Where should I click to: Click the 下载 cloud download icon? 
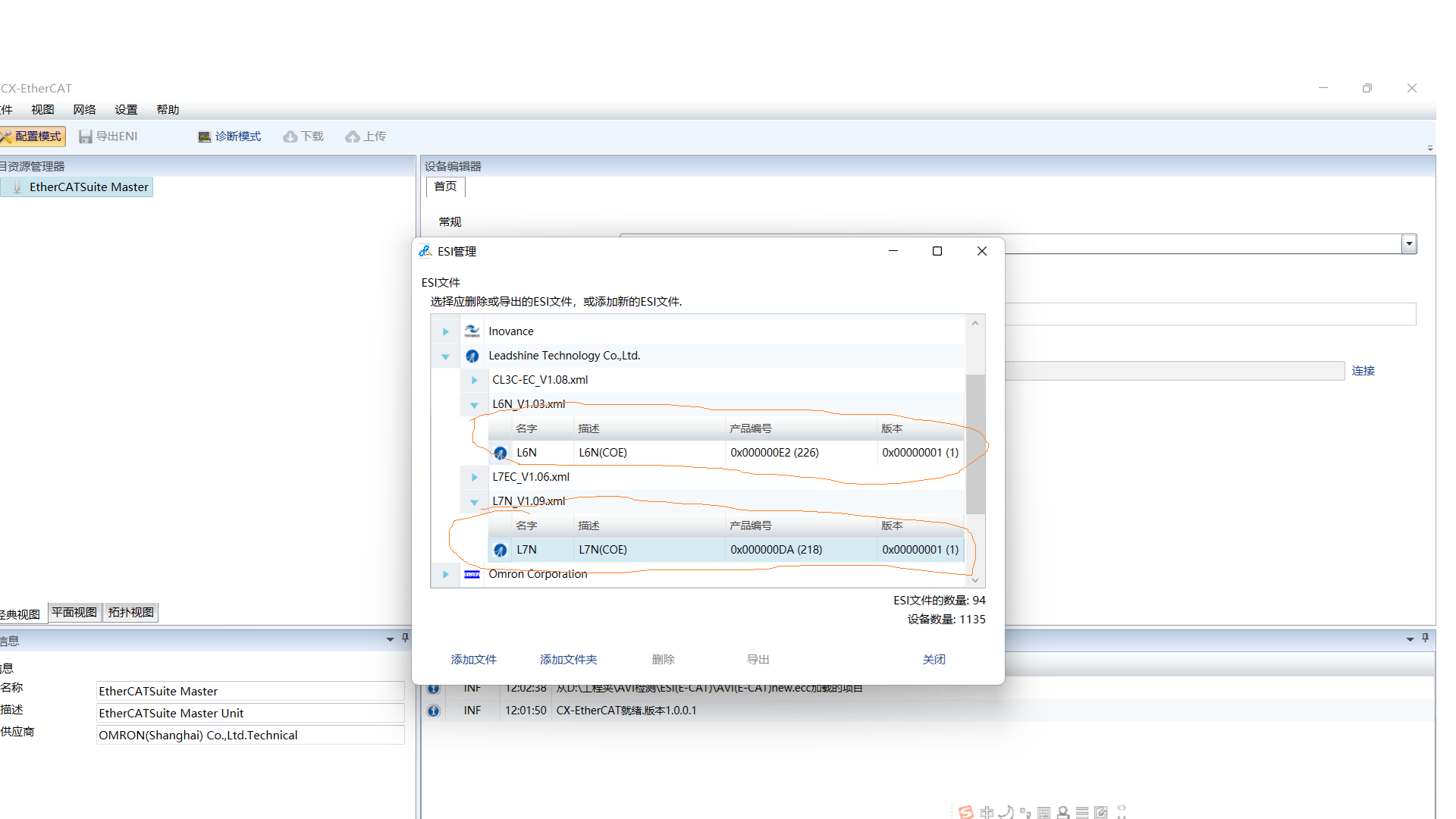290,136
